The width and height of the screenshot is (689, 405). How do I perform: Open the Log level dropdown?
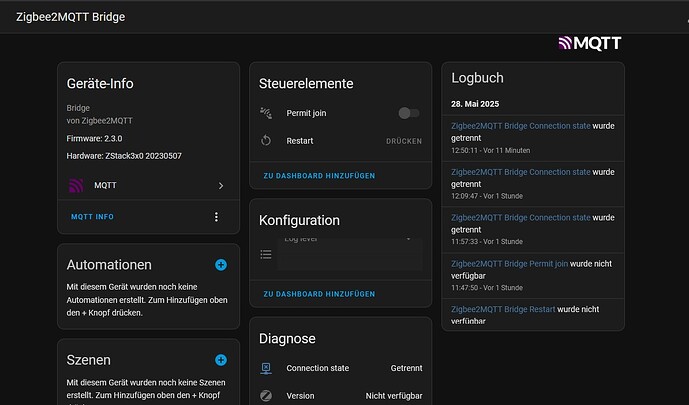click(x=350, y=254)
